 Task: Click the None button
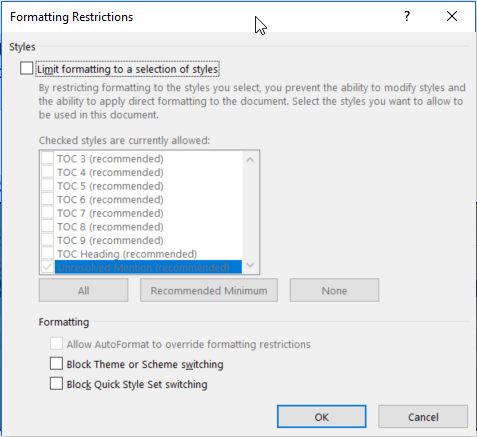click(x=334, y=290)
